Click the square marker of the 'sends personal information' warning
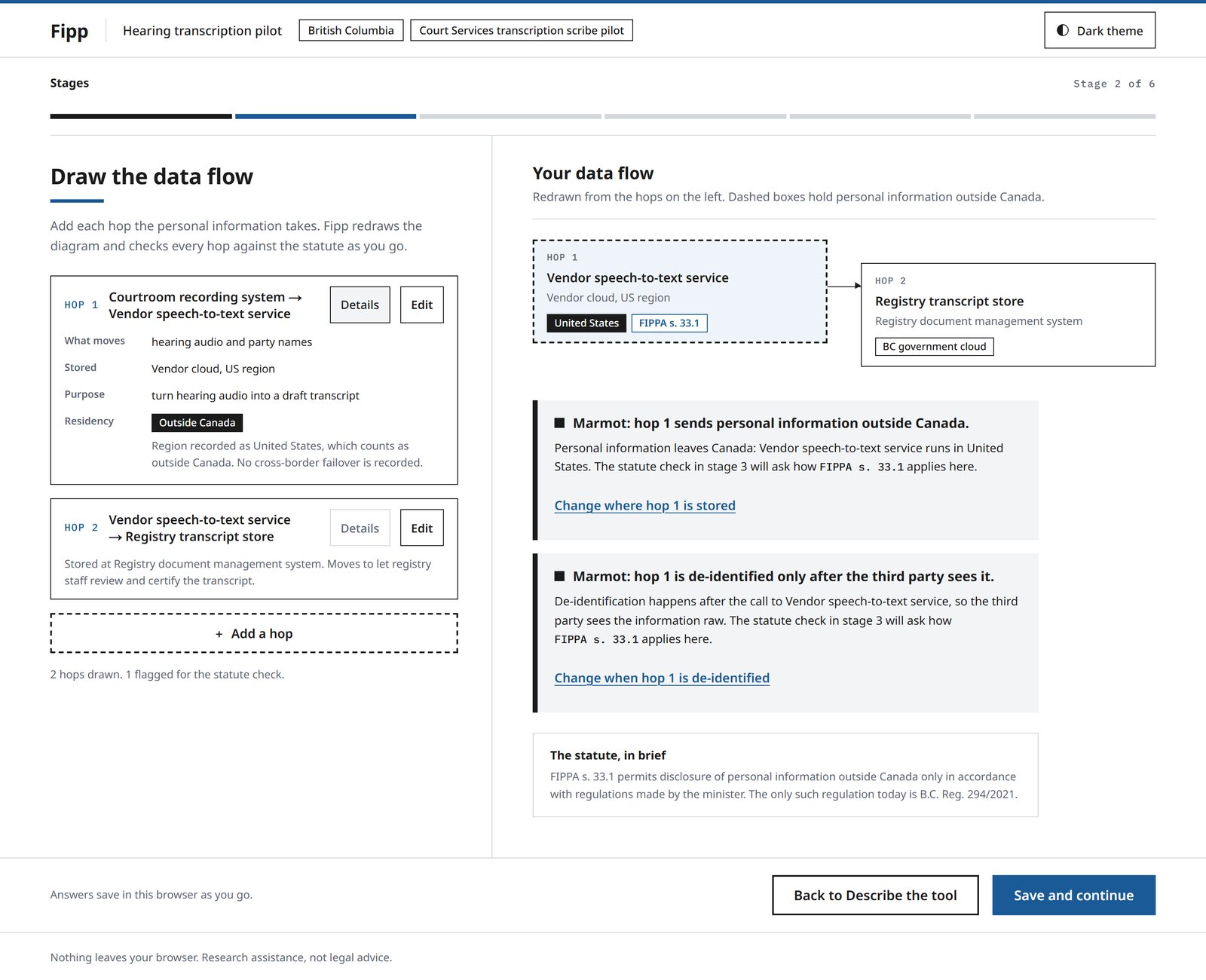 coord(559,423)
